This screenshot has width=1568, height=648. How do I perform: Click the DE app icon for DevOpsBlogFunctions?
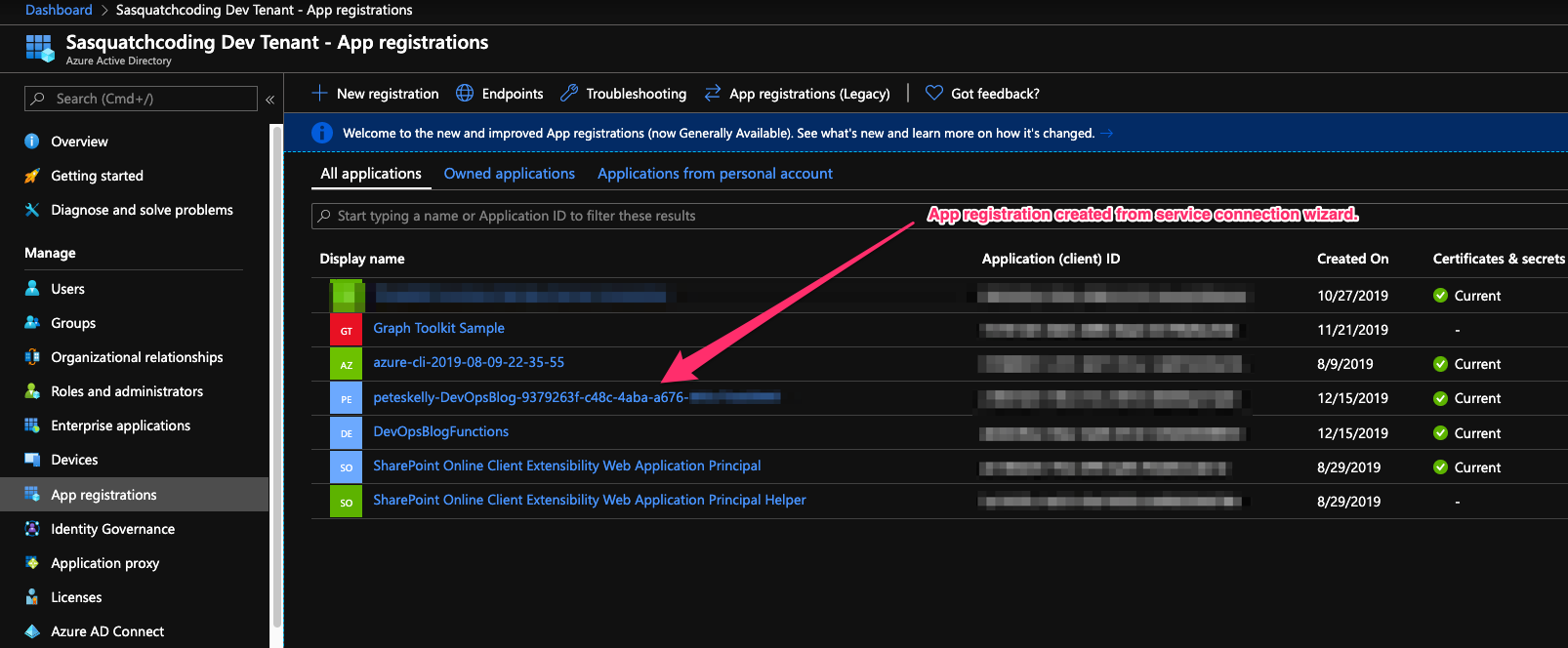(346, 432)
